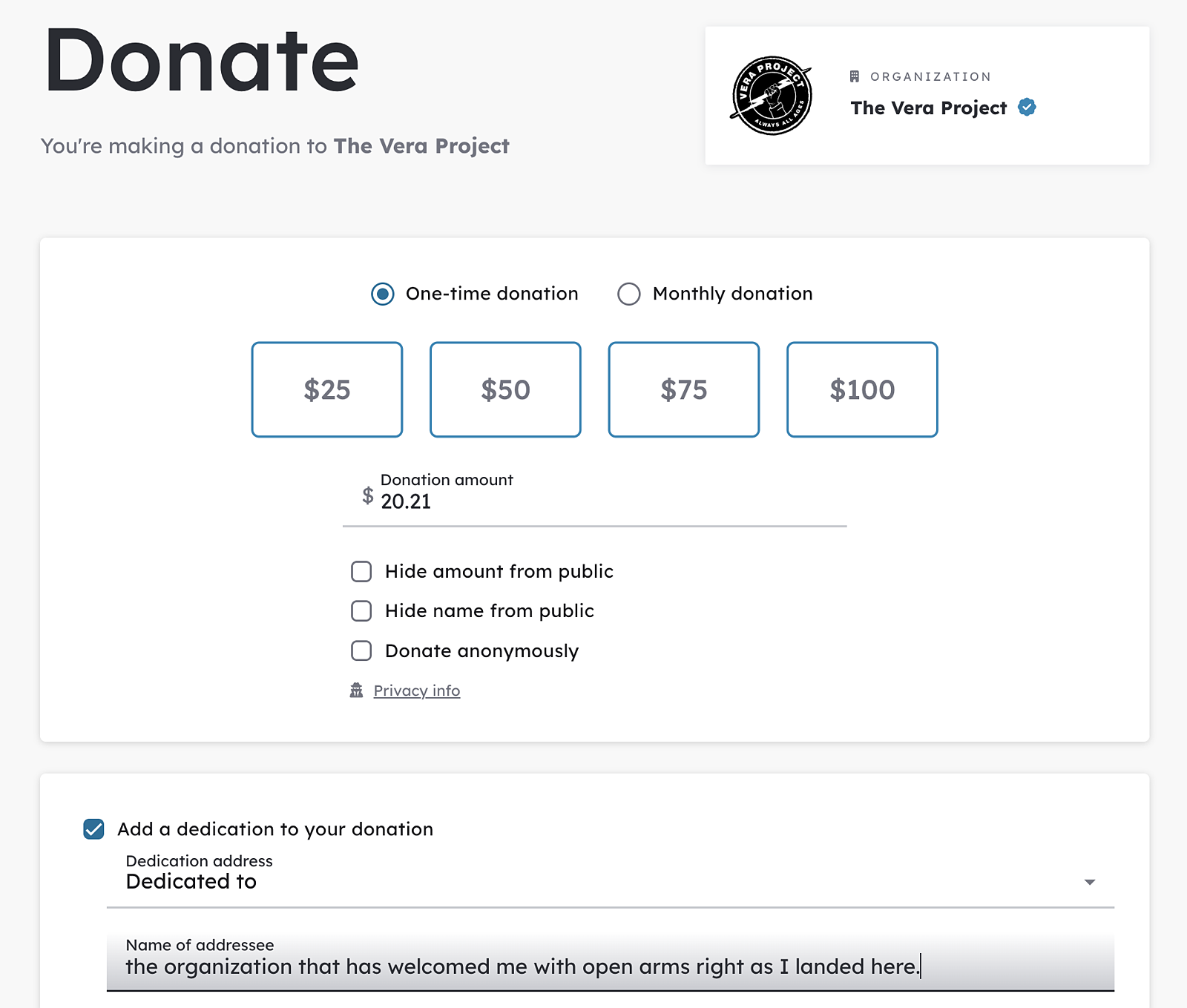Choose the $50 donation amount
1187x1008 pixels.
click(x=505, y=389)
